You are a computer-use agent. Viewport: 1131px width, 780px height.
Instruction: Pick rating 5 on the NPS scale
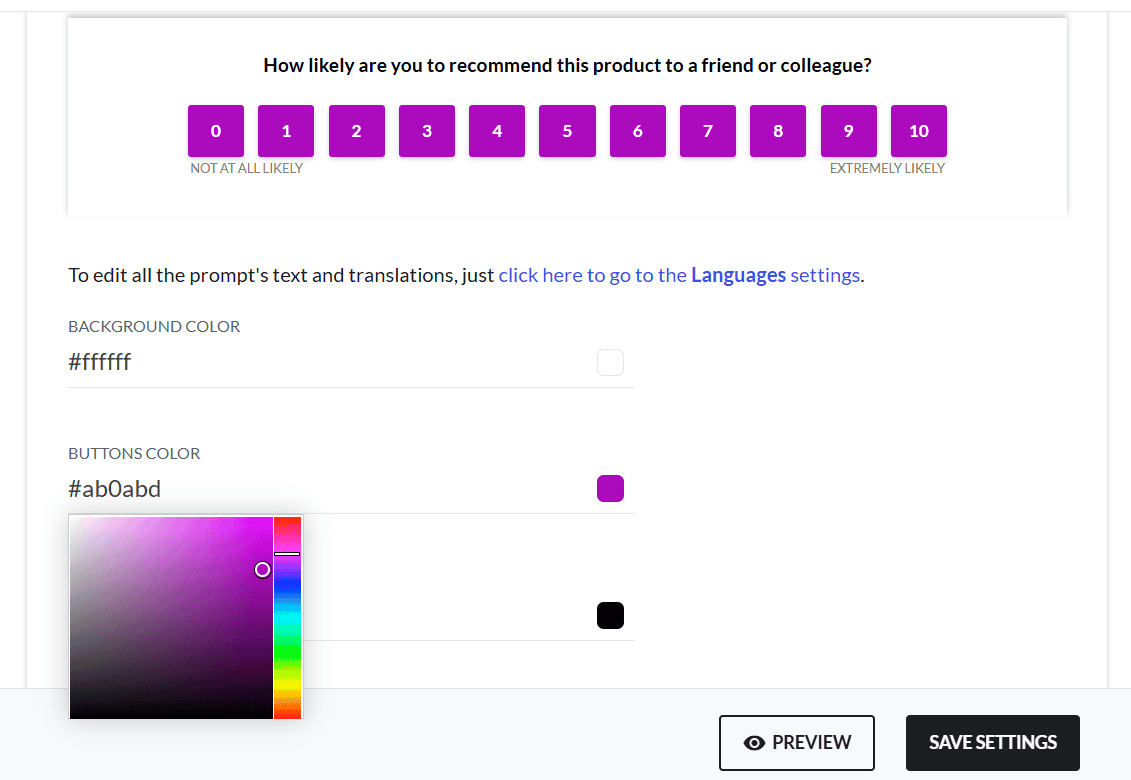point(567,131)
